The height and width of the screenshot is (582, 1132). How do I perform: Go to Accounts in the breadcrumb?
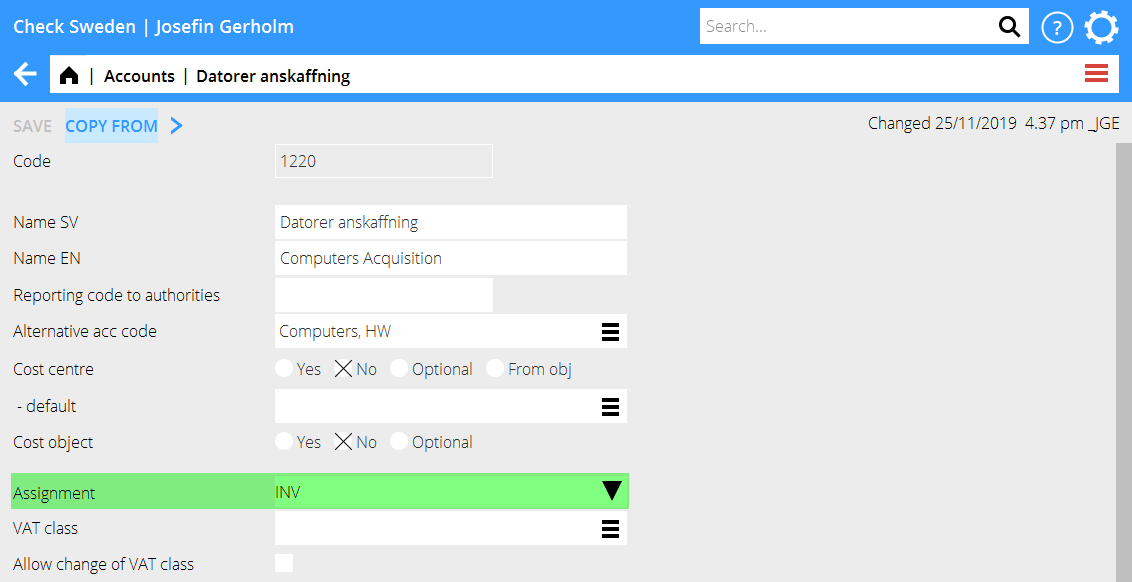tap(139, 76)
